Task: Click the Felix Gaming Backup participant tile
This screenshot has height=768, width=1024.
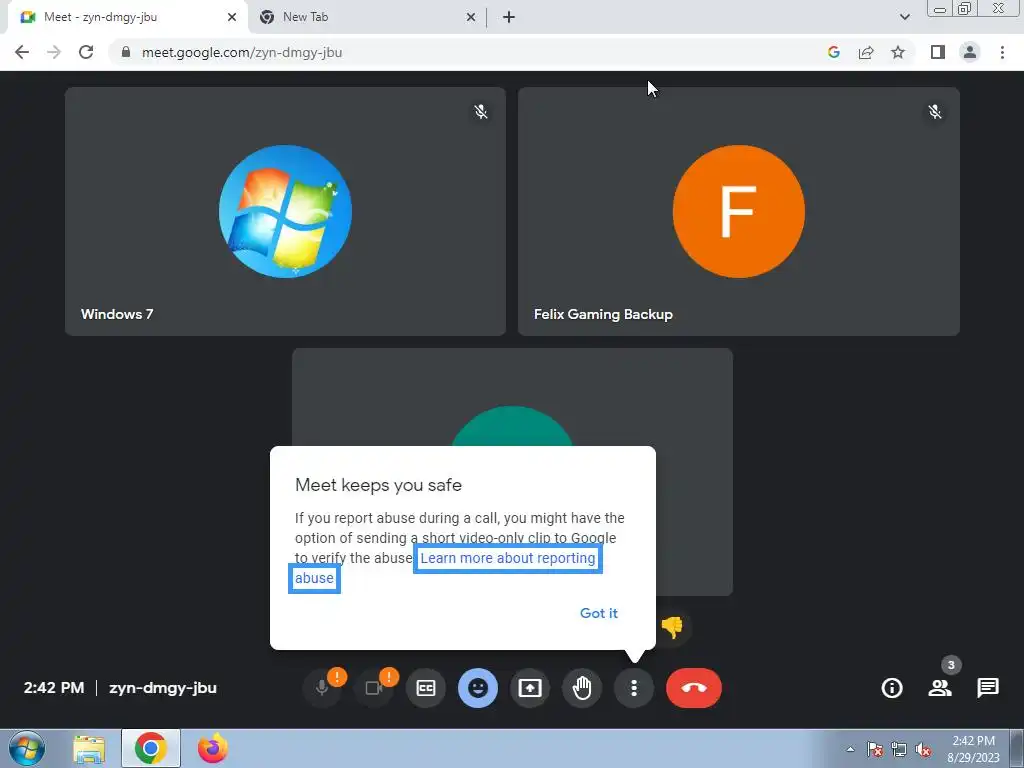Action: [739, 212]
